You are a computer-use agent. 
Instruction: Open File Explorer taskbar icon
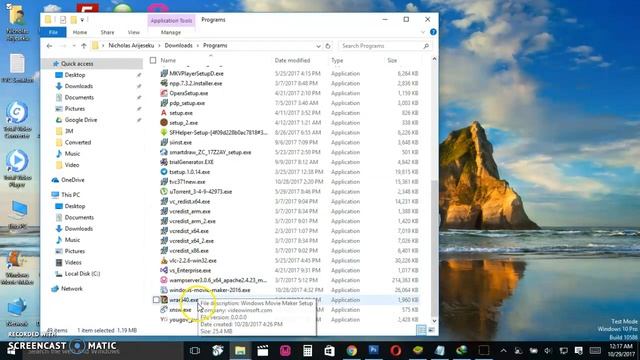240,350
